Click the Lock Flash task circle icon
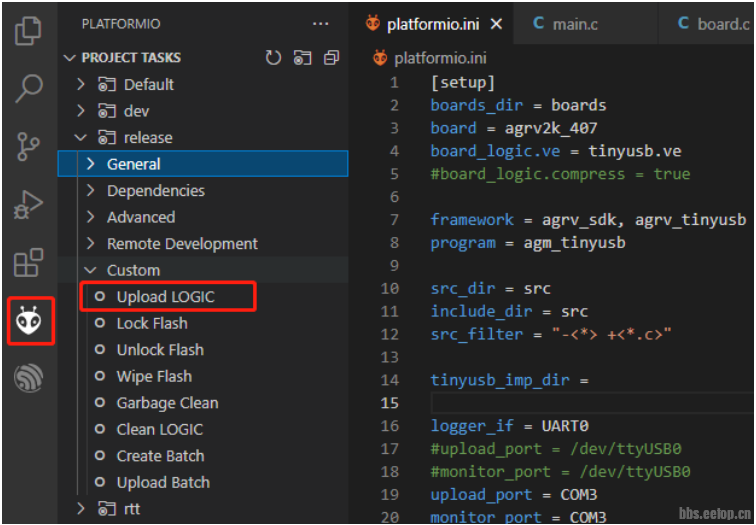Viewport: 756px width, 525px height. tap(100, 323)
